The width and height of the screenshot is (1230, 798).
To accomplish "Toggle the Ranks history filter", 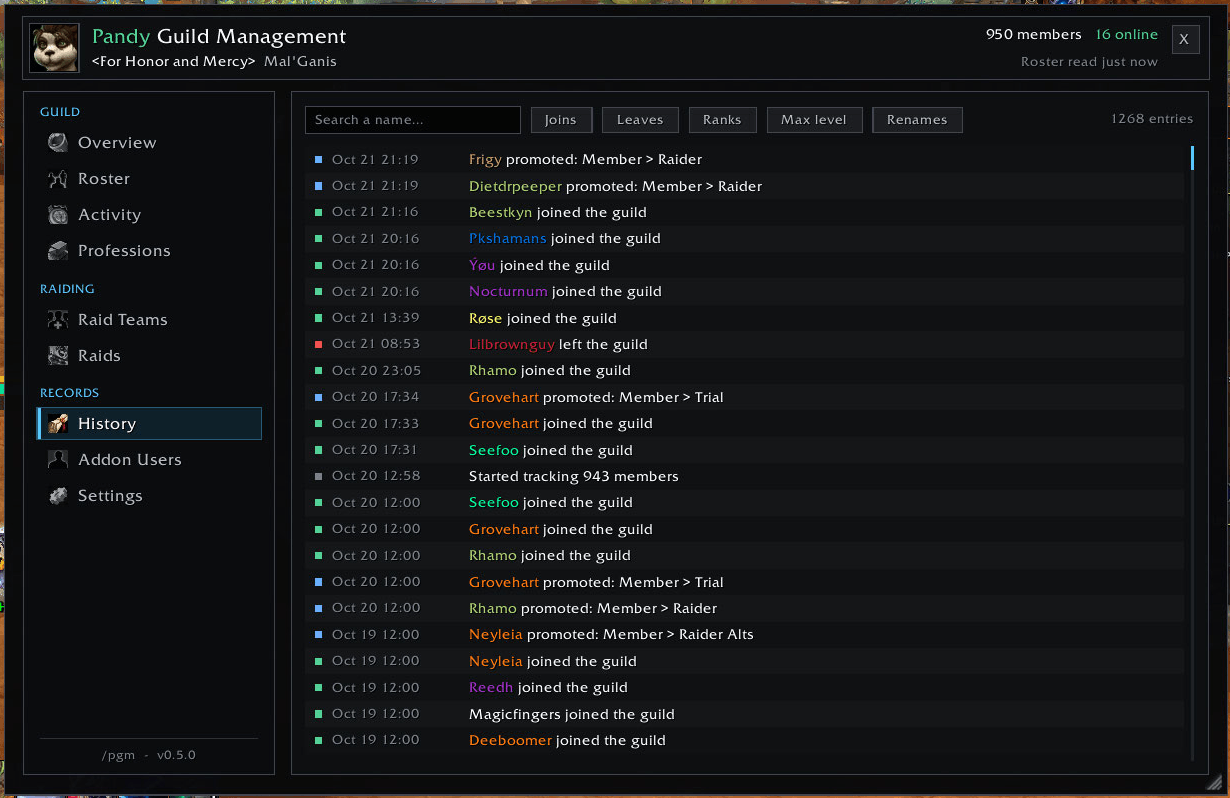I will (722, 120).
